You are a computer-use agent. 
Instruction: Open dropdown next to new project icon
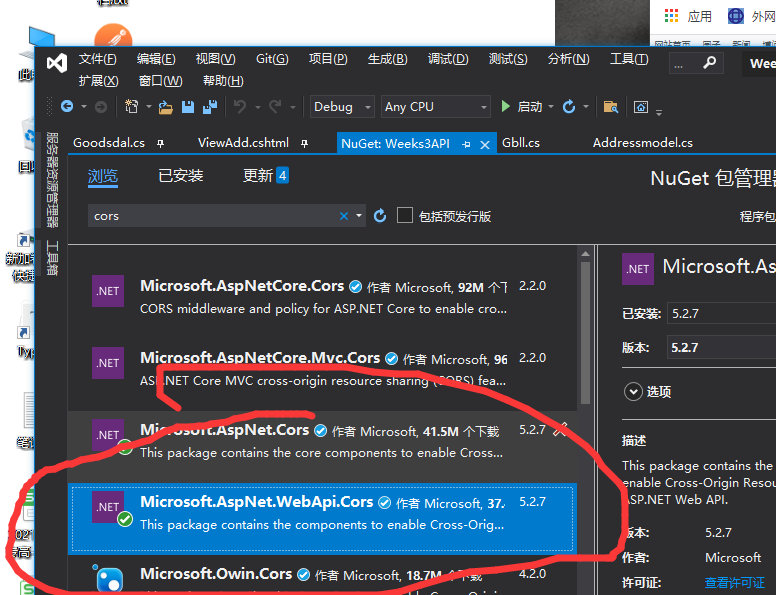pyautogui.click(x=148, y=106)
